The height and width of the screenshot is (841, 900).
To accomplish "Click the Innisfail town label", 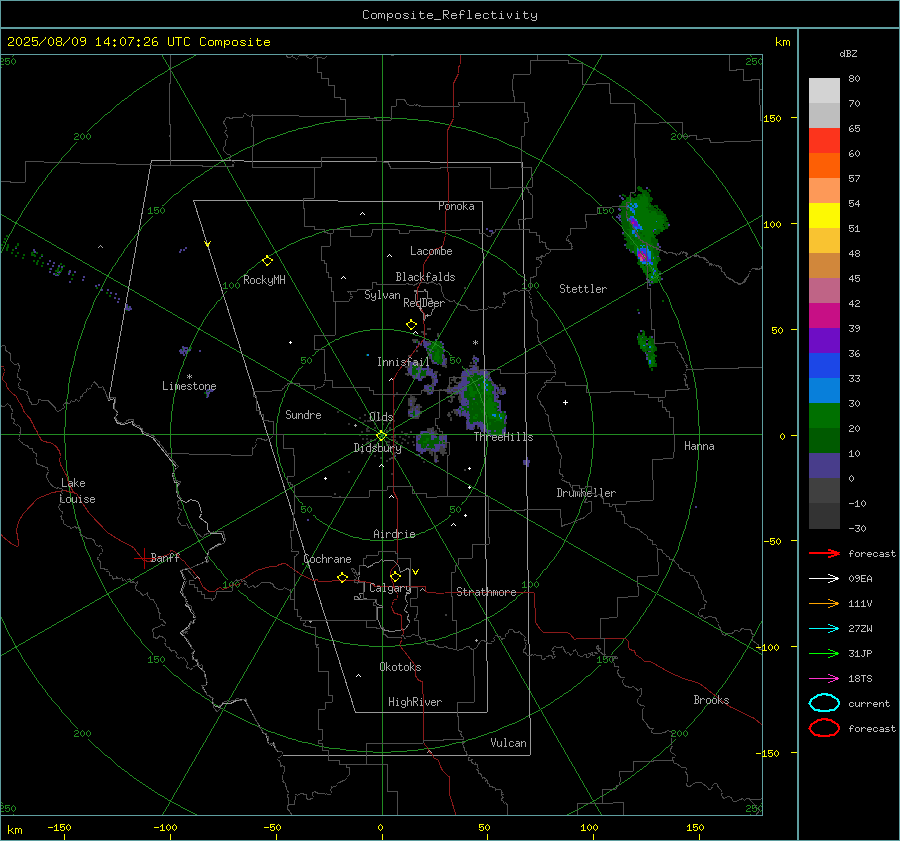I will coord(403,362).
